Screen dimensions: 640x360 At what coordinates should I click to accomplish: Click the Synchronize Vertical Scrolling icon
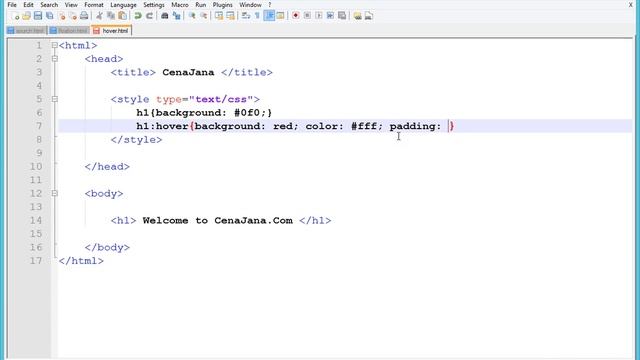tap(219, 16)
